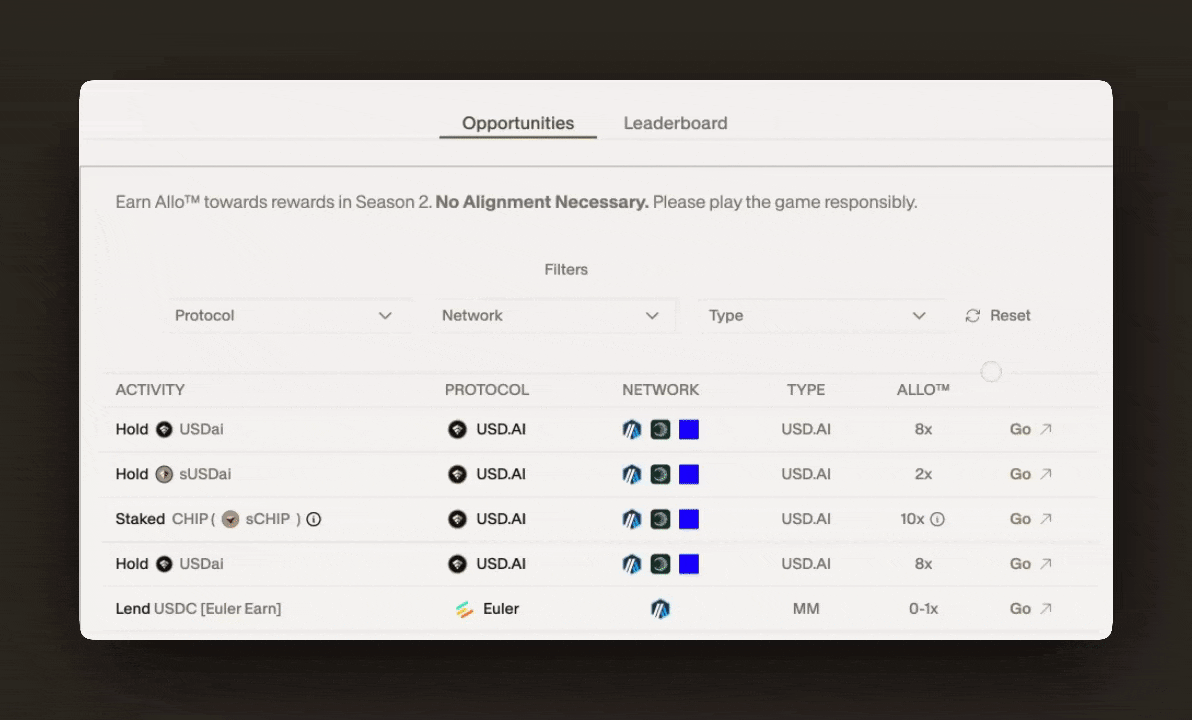Click USD.AI protocol logo in Staked CHIP row
The width and height of the screenshot is (1192, 720).
pos(457,519)
